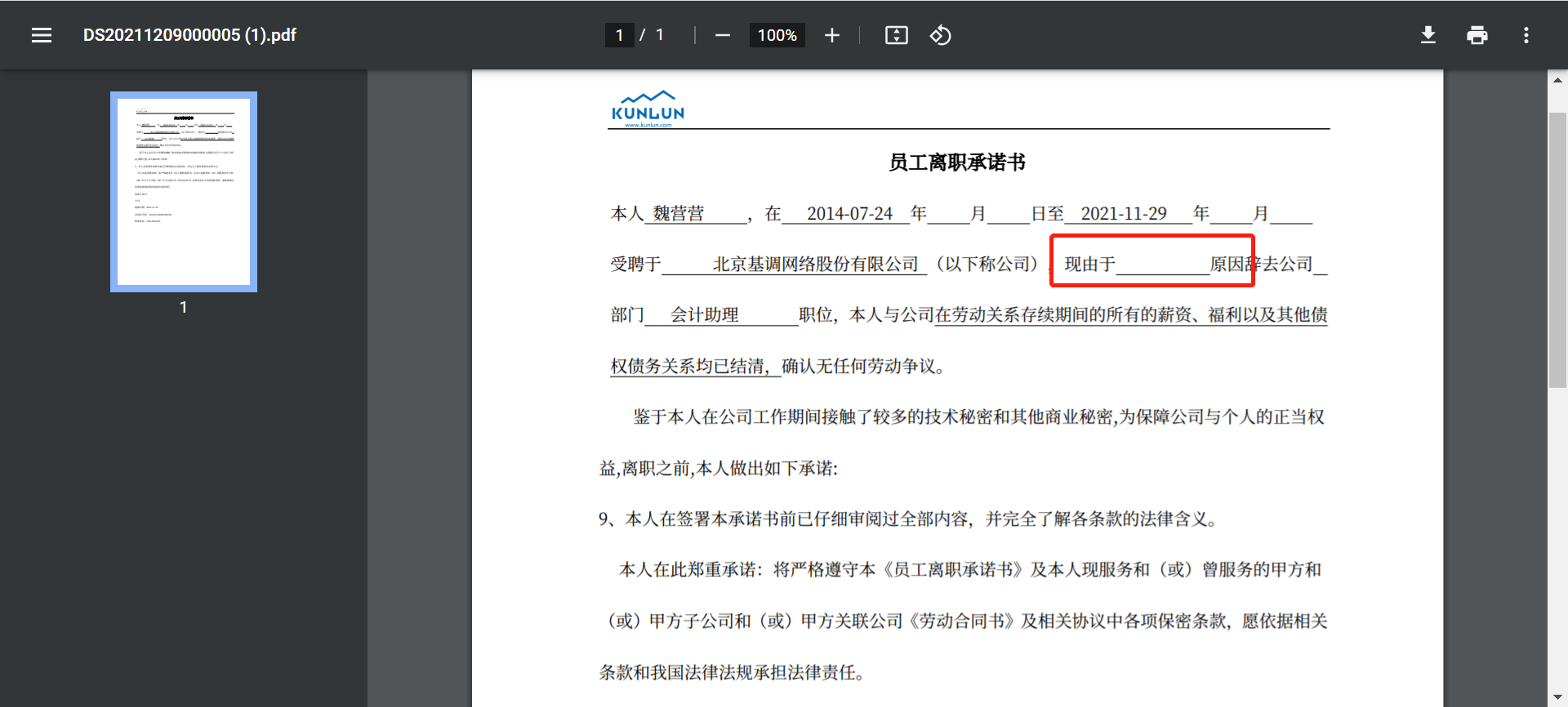The height and width of the screenshot is (707, 1568).
Task: Click the name 魏营营
Action: coord(678,214)
